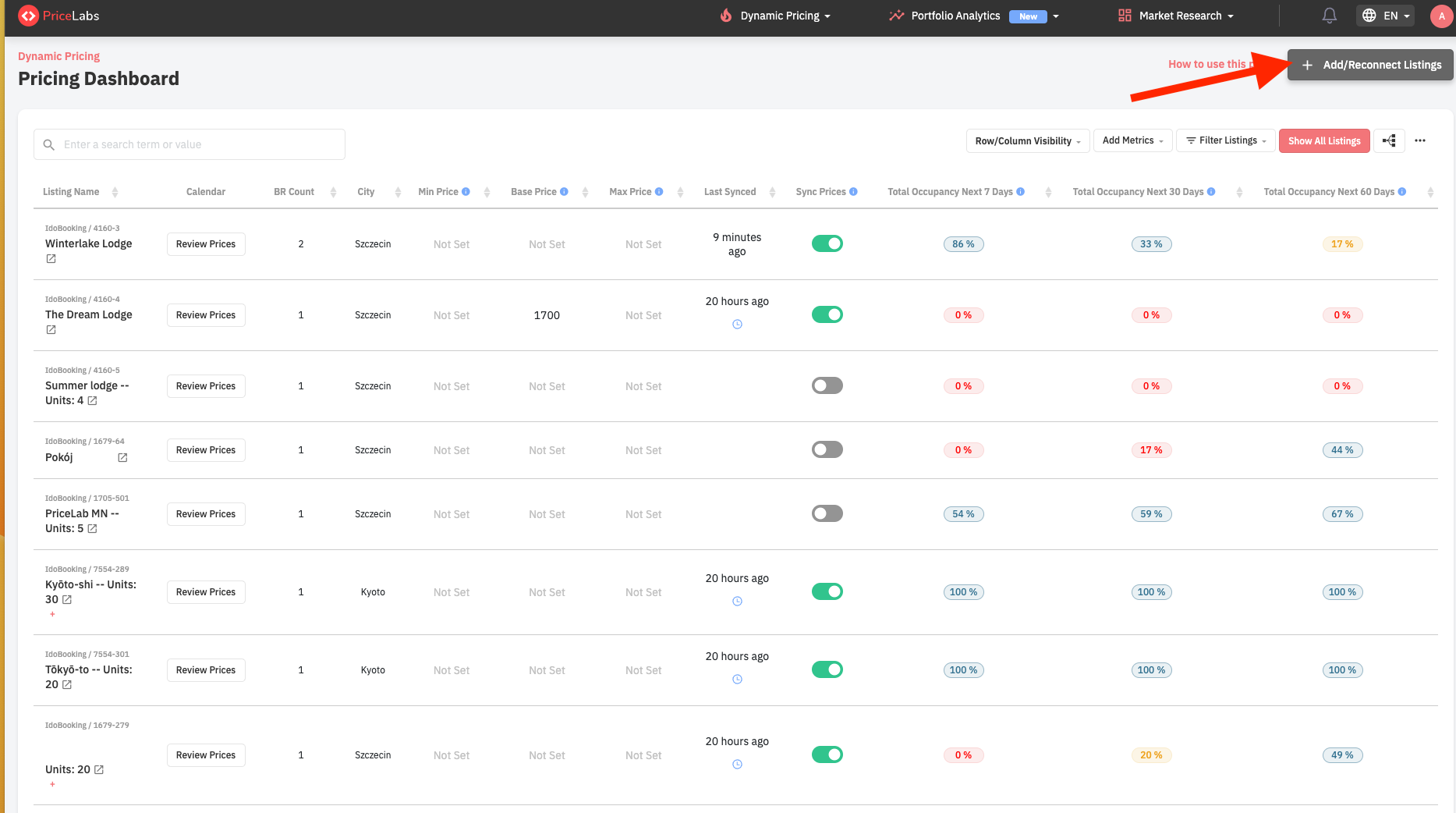Open The Dream Lodge external link icon
Screen dimensions: 1456x813
pyautogui.click(x=51, y=329)
